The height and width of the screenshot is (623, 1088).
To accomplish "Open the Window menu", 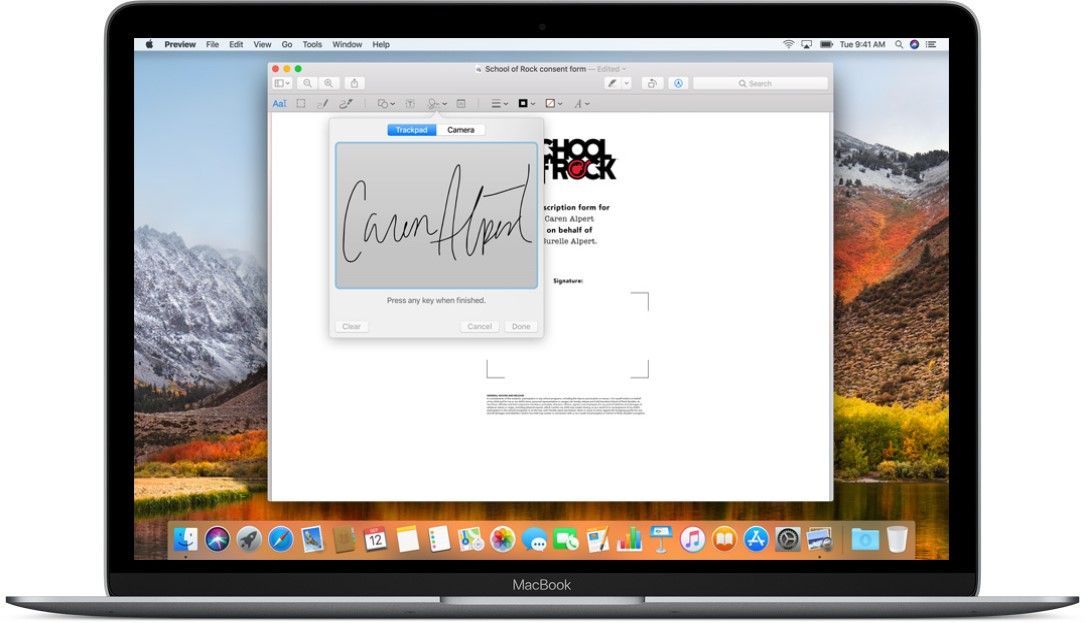I will coord(347,44).
